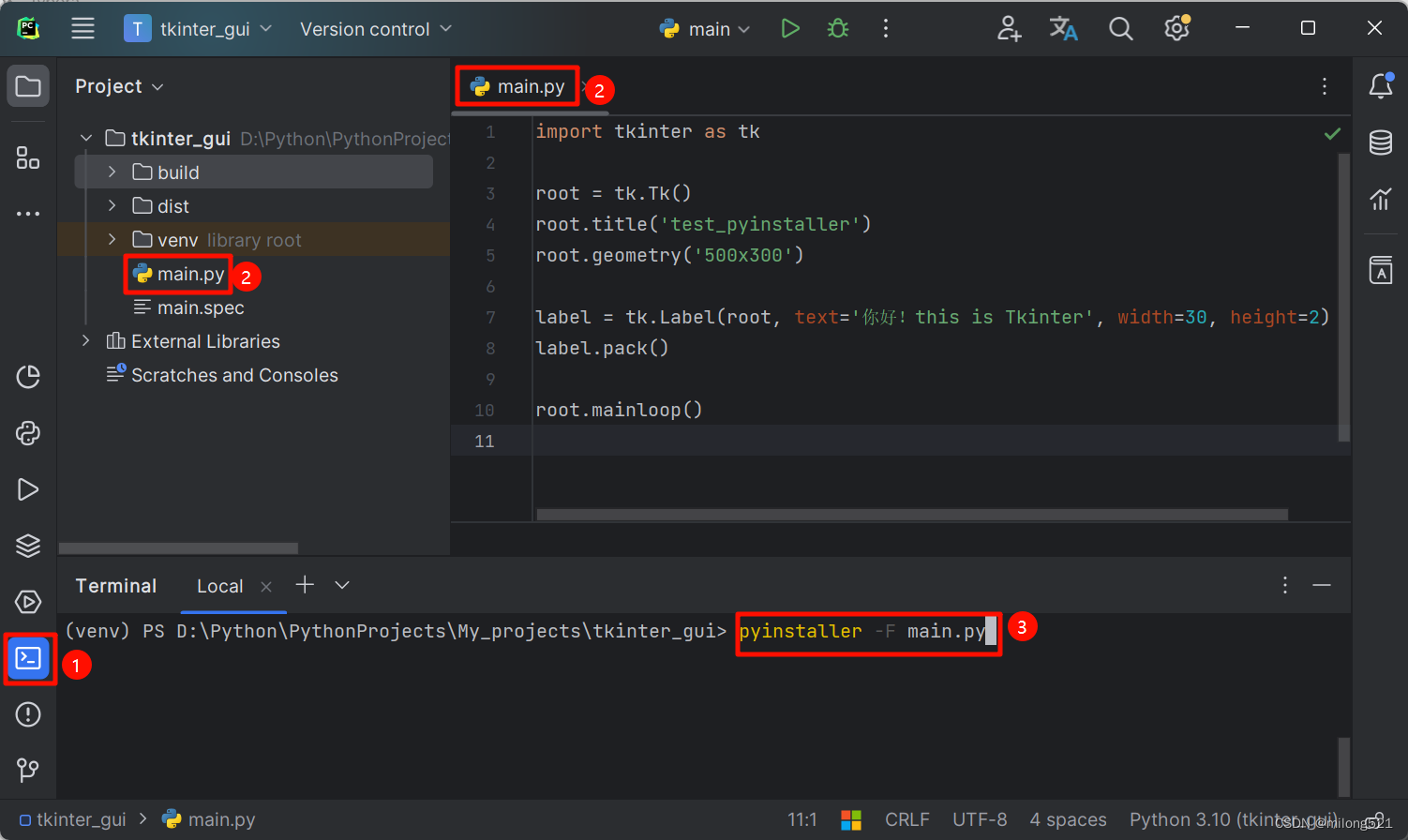This screenshot has height=840, width=1408.
Task: Expand the build folder
Action: coord(112,172)
